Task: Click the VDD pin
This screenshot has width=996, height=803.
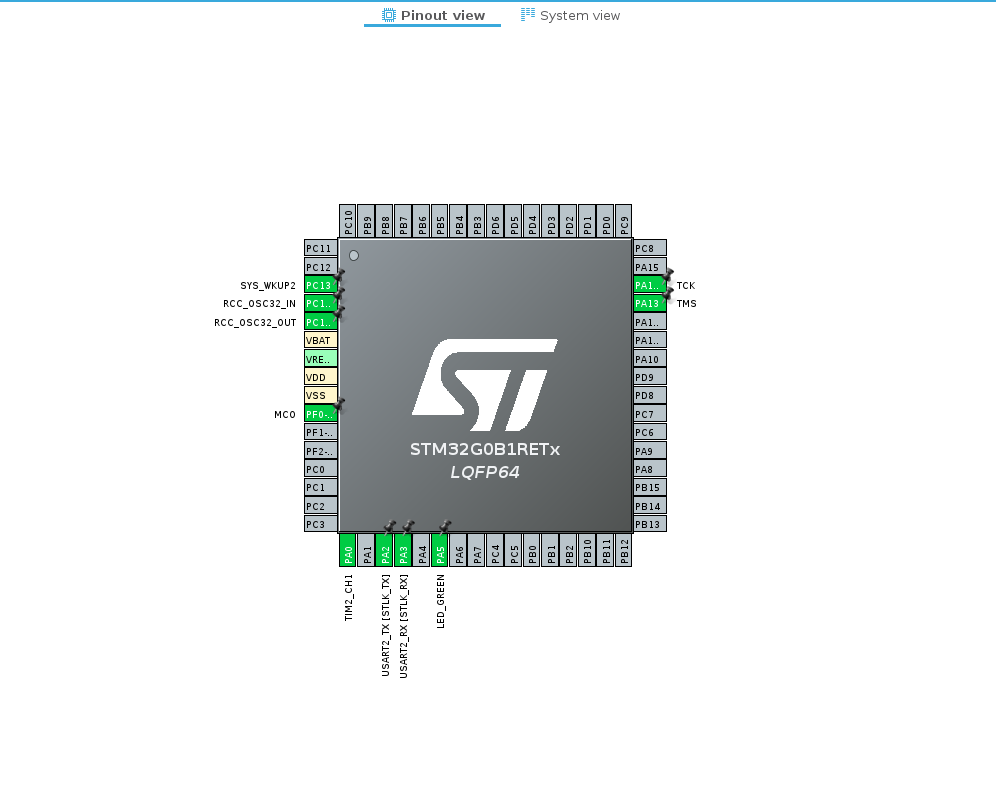Action: click(x=321, y=377)
